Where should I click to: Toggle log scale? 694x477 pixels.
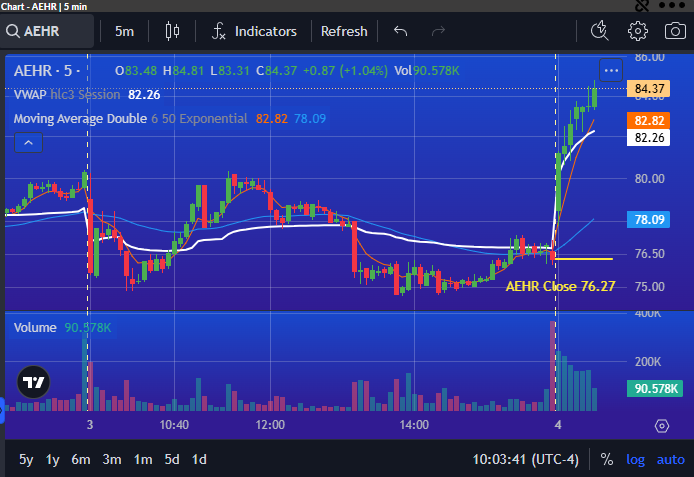[635, 459]
